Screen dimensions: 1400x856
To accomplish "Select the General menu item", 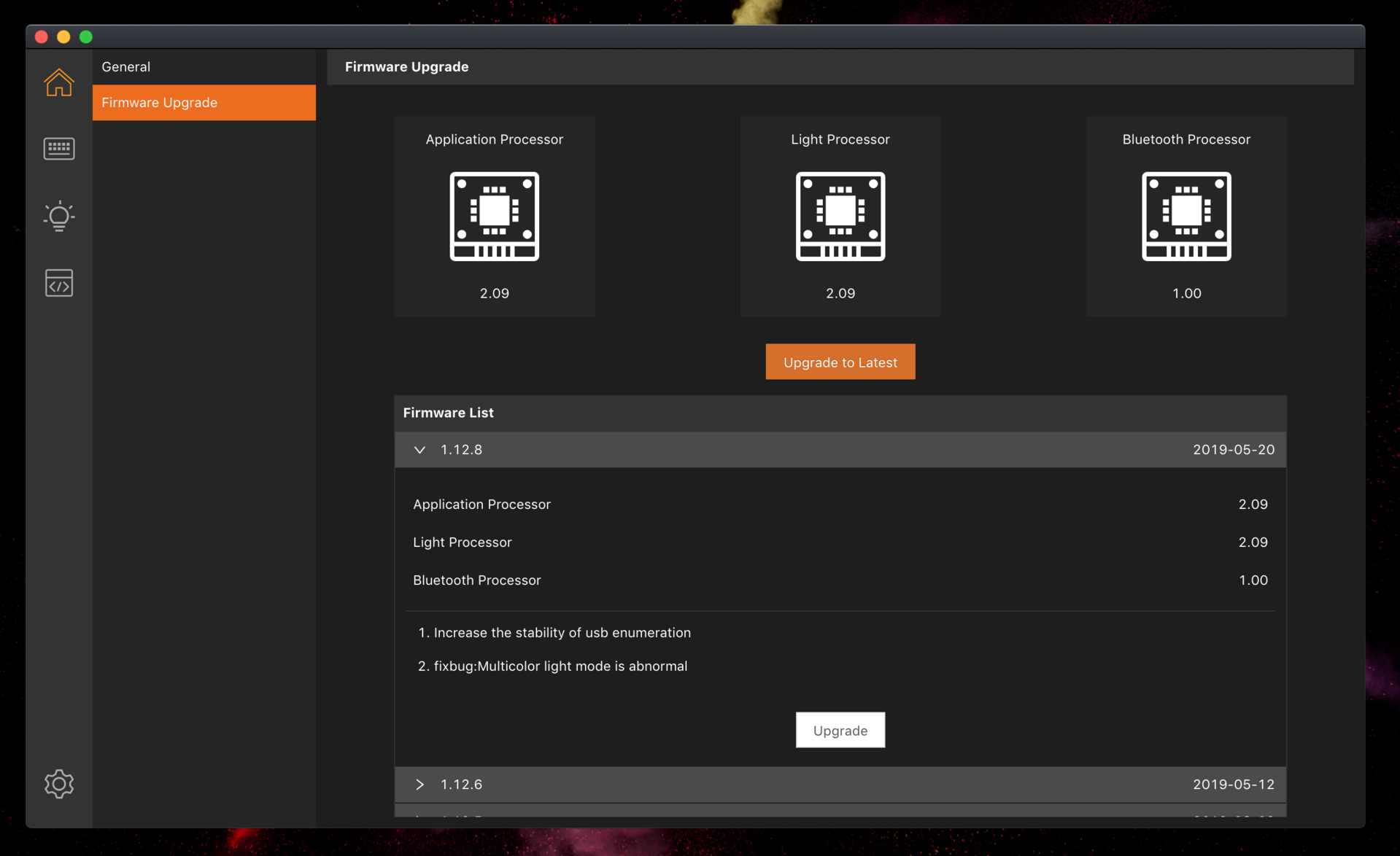I will (204, 66).
